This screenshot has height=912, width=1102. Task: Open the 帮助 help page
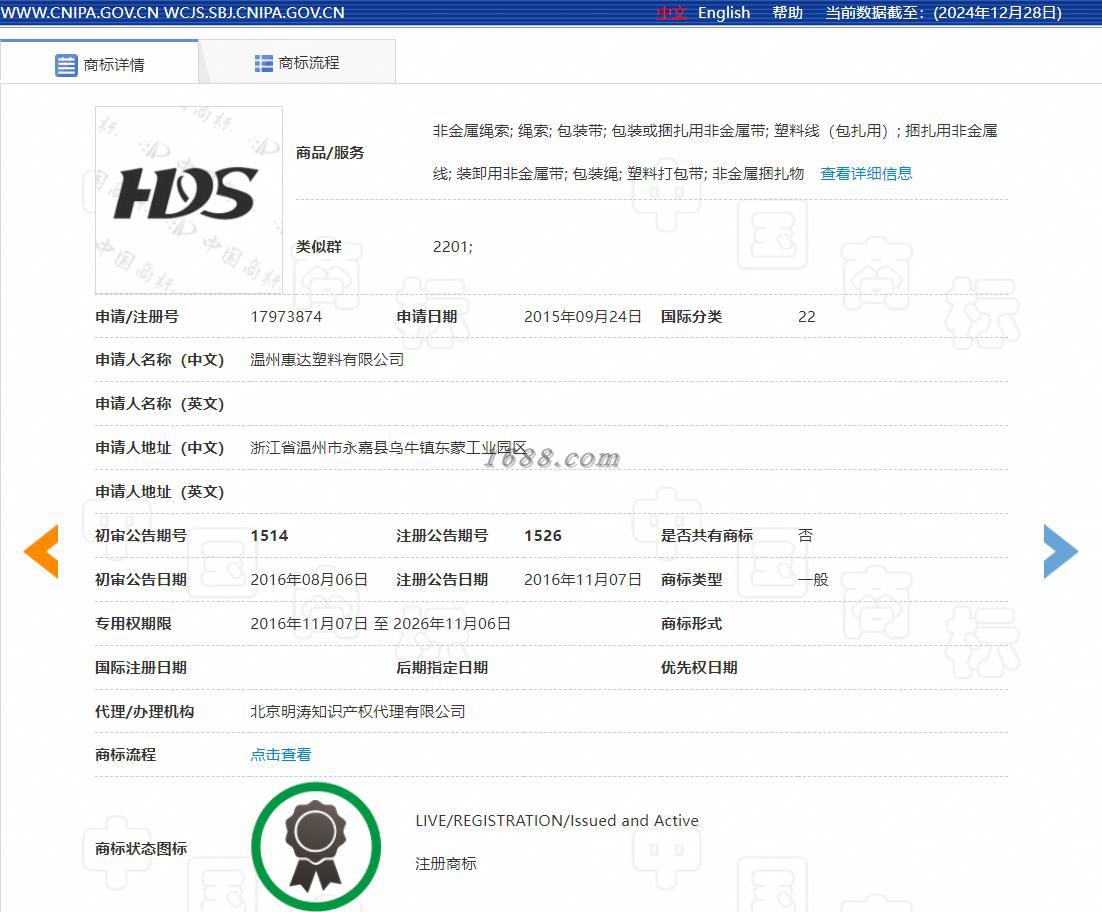[x=787, y=13]
